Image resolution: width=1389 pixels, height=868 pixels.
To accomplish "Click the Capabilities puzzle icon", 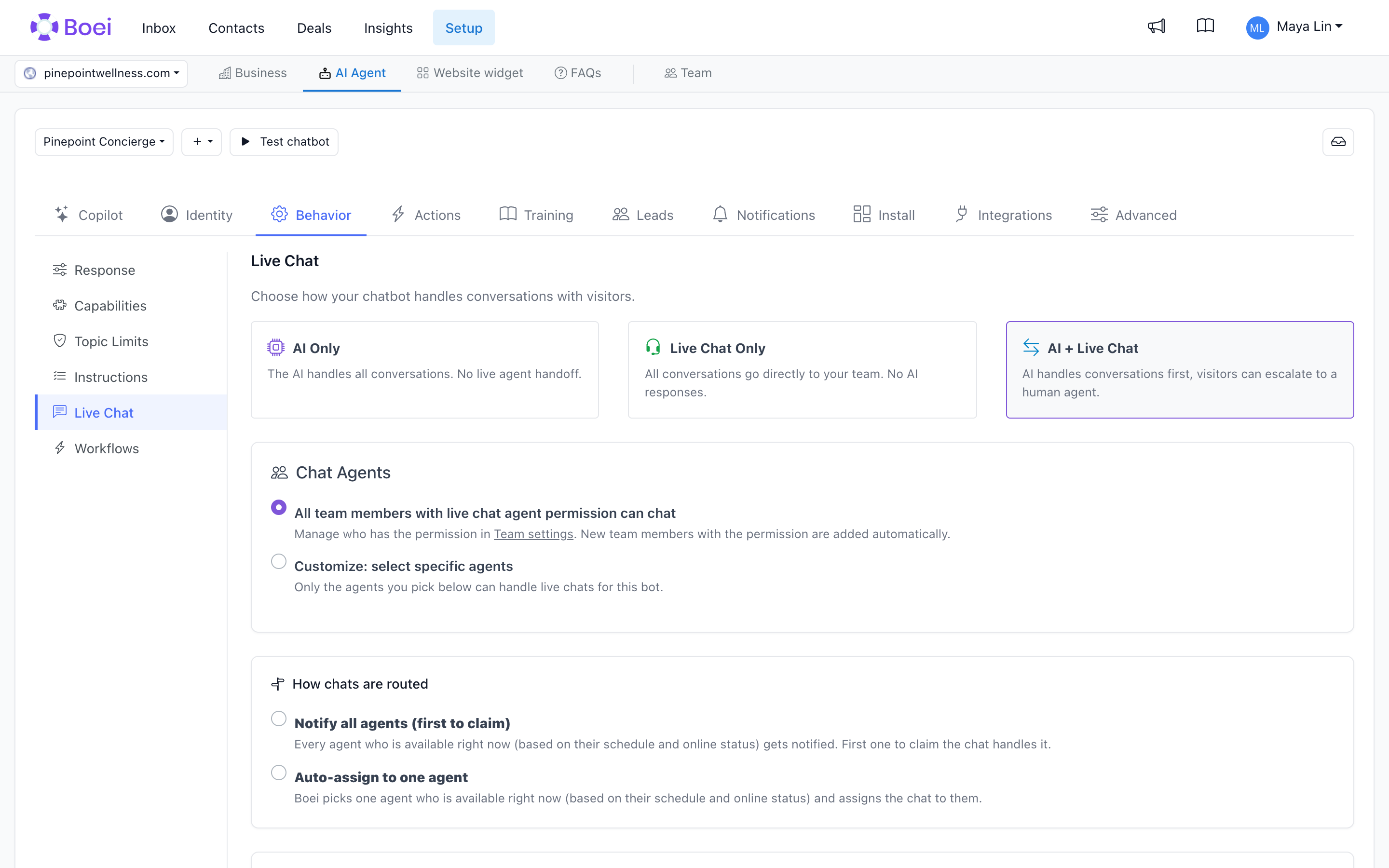I will 60,305.
